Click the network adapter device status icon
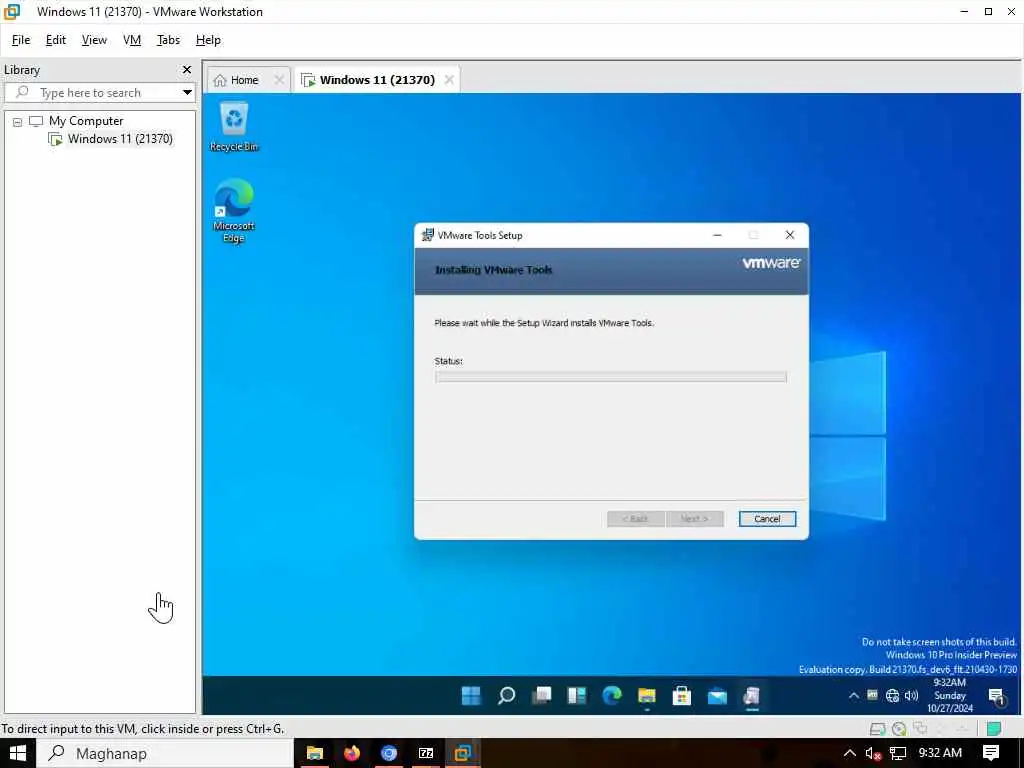This screenshot has height=768, width=1024. pyautogui.click(x=921, y=728)
